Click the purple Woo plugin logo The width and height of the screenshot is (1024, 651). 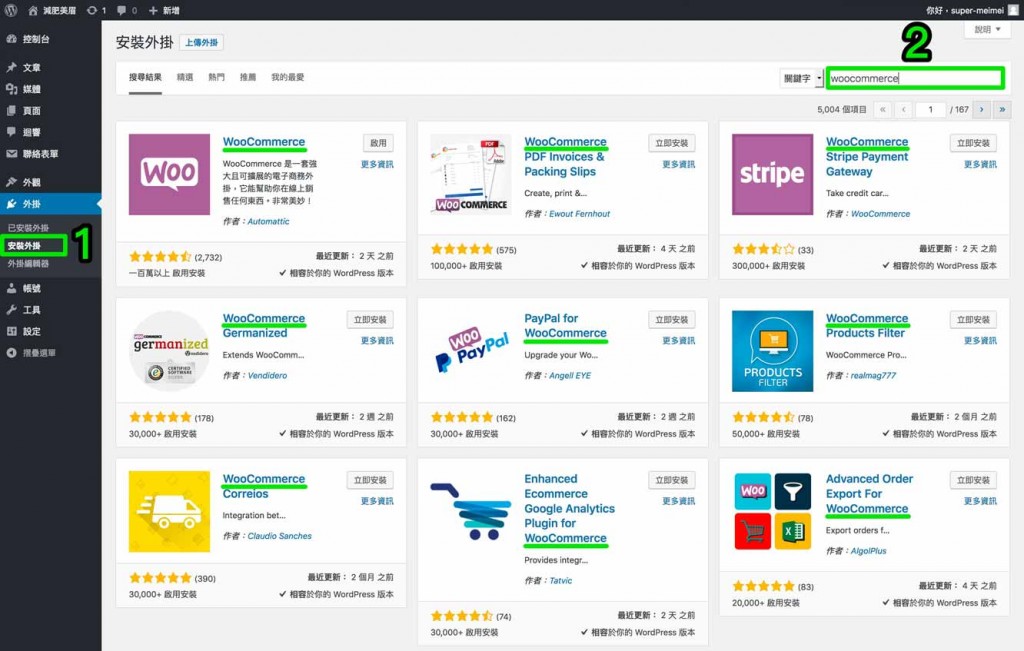[x=169, y=174]
